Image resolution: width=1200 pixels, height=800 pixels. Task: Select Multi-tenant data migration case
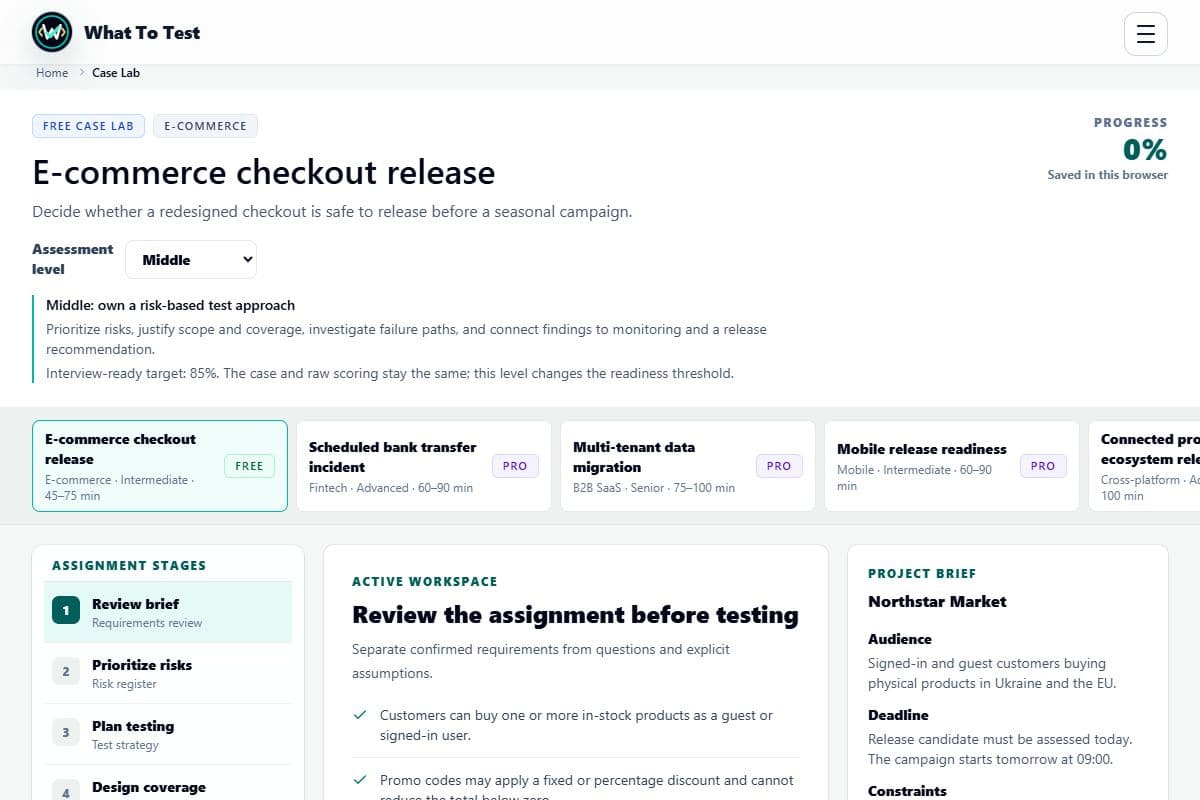coord(688,466)
